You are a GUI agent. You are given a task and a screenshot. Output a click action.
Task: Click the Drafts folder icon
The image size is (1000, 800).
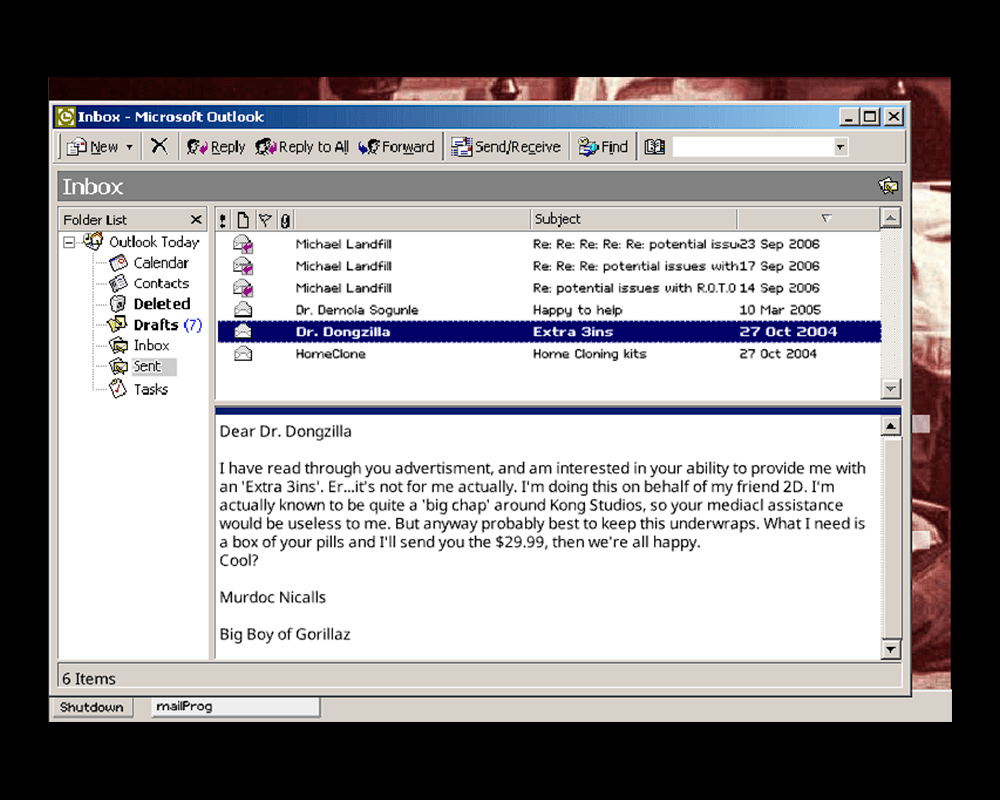pyautogui.click(x=117, y=324)
